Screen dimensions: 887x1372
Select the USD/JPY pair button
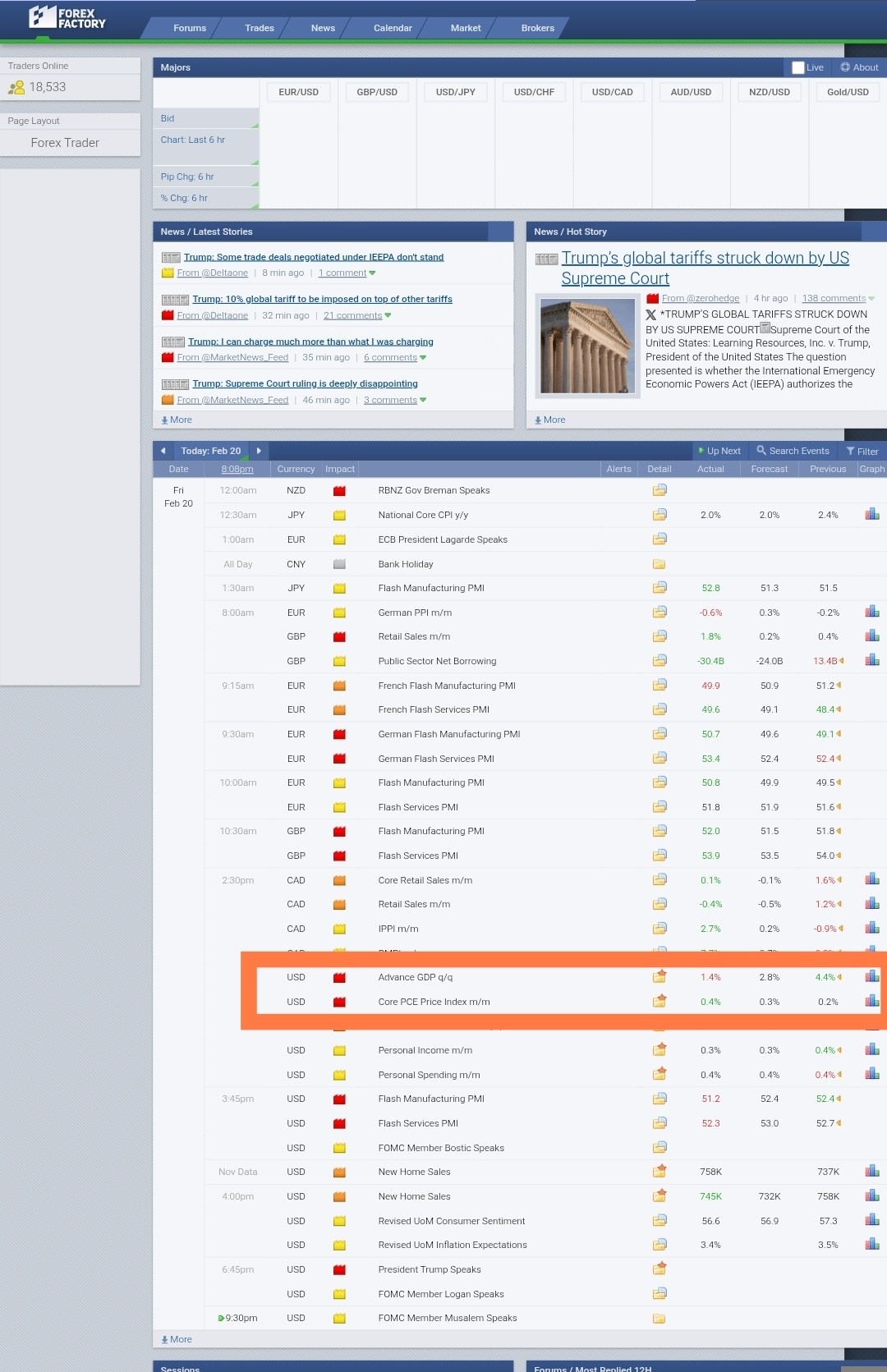[x=455, y=92]
